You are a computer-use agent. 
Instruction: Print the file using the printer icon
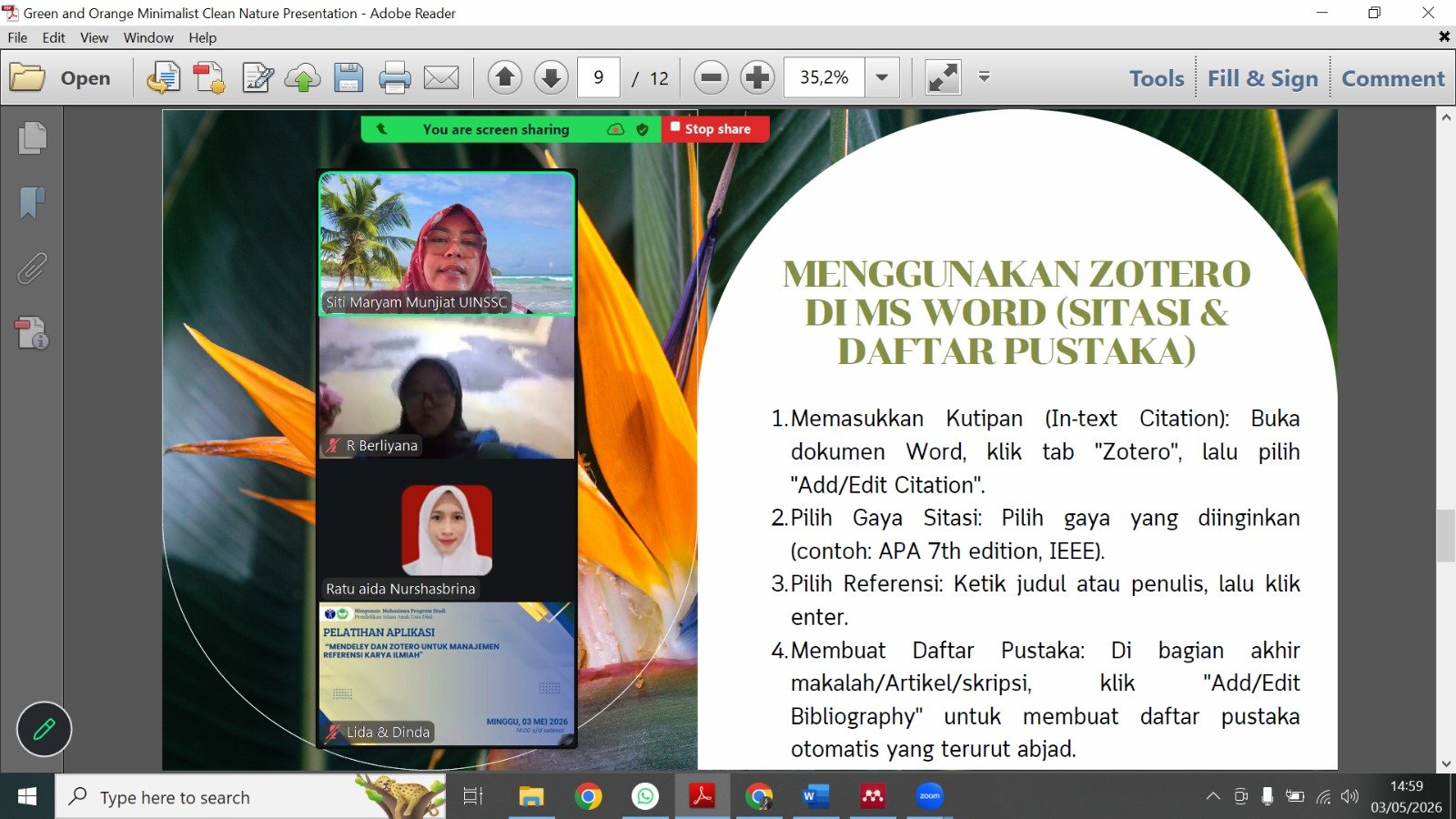coord(395,78)
